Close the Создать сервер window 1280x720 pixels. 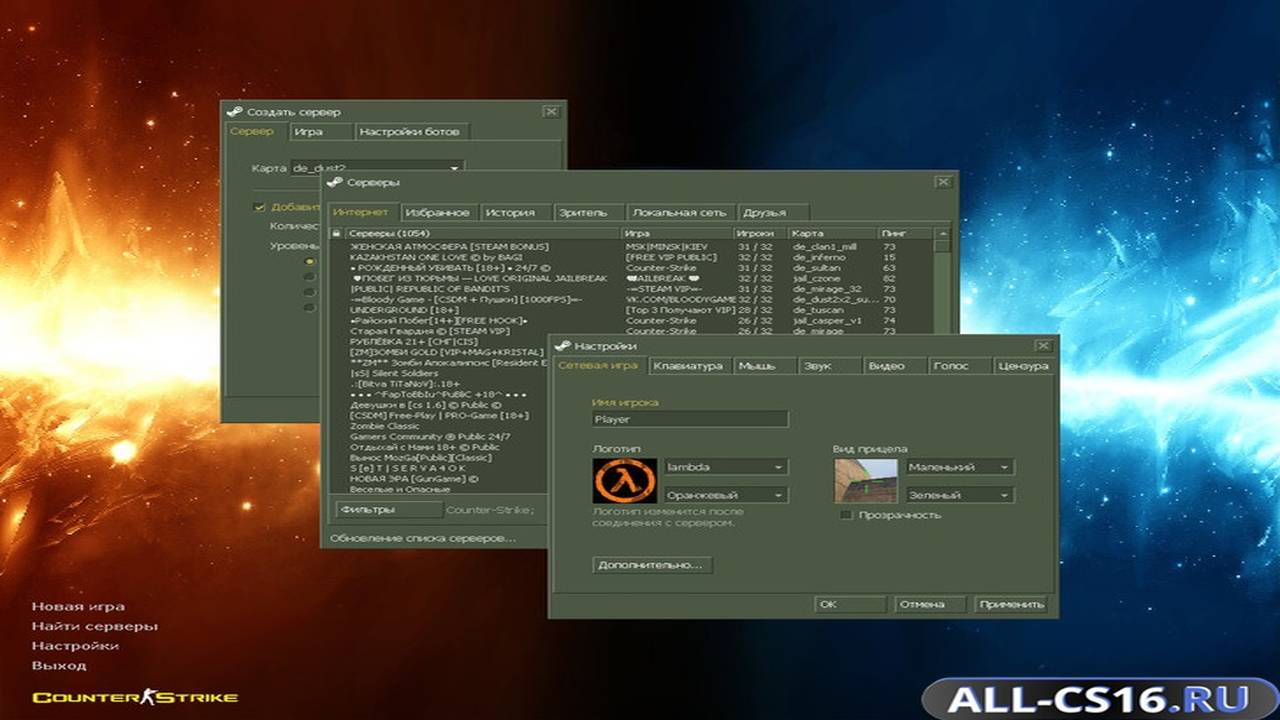tap(551, 111)
